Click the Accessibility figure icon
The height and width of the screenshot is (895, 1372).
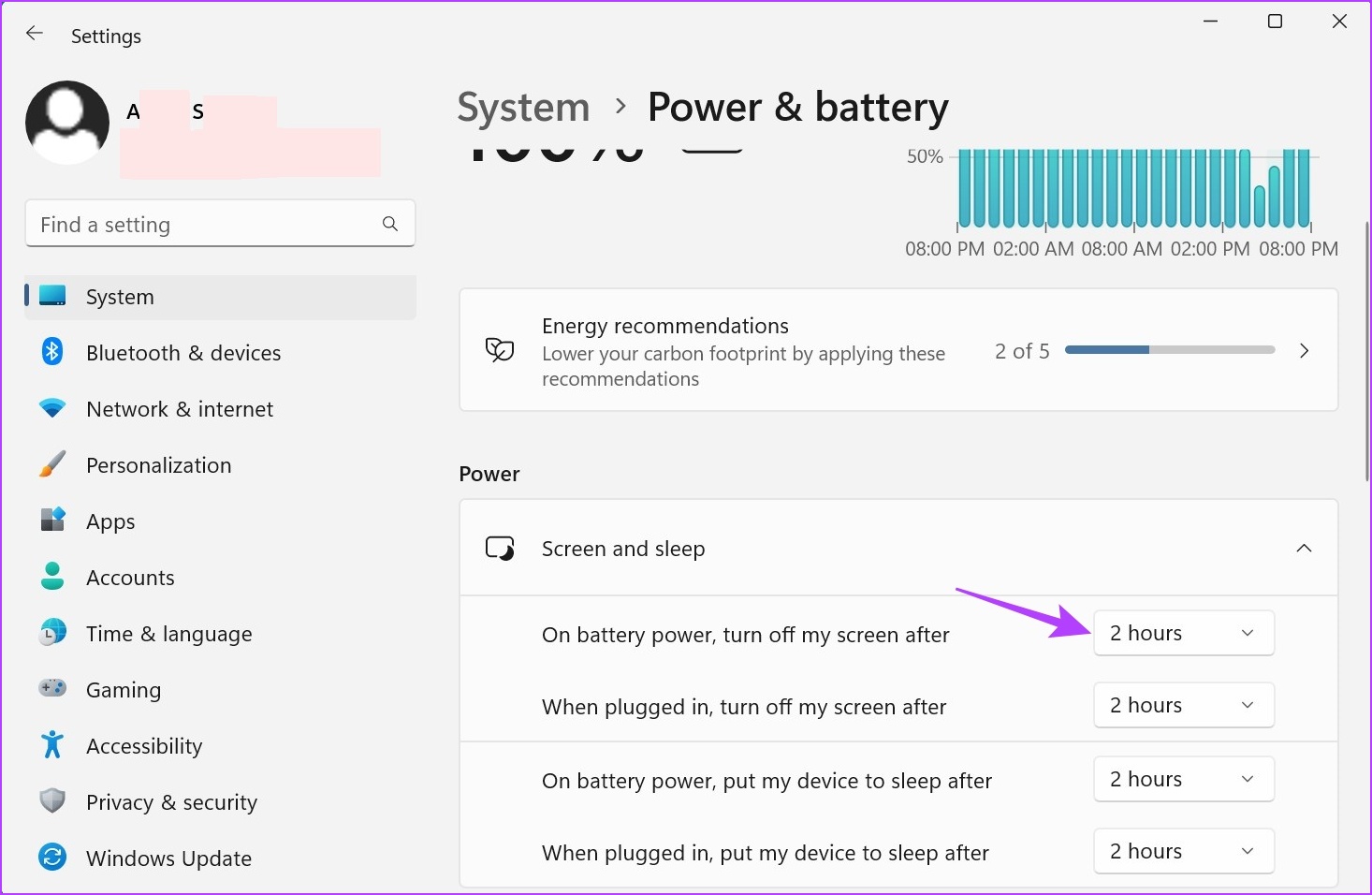(x=52, y=745)
